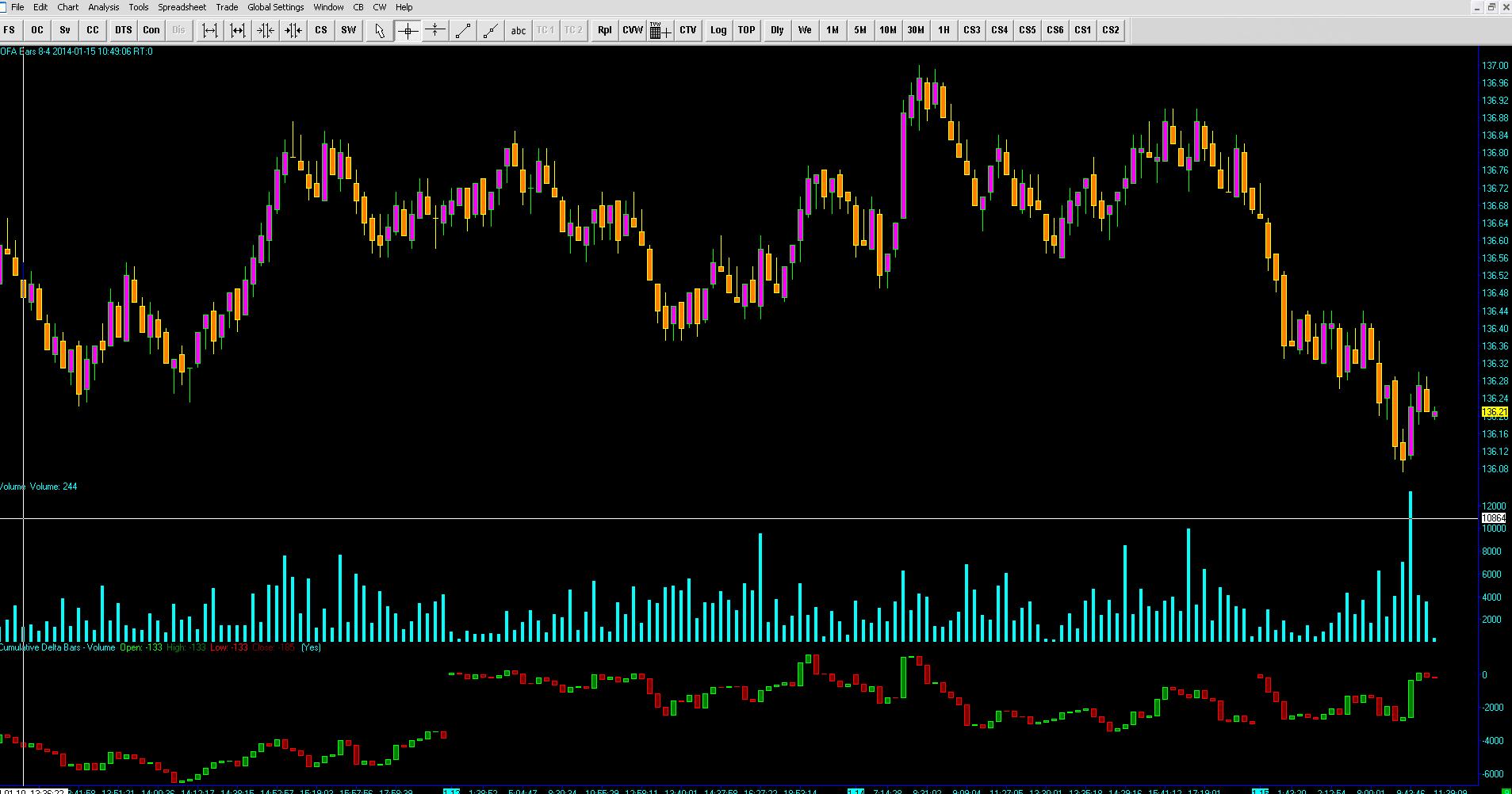
Task: Open the Spreadsheet menu
Action: pyautogui.click(x=182, y=7)
